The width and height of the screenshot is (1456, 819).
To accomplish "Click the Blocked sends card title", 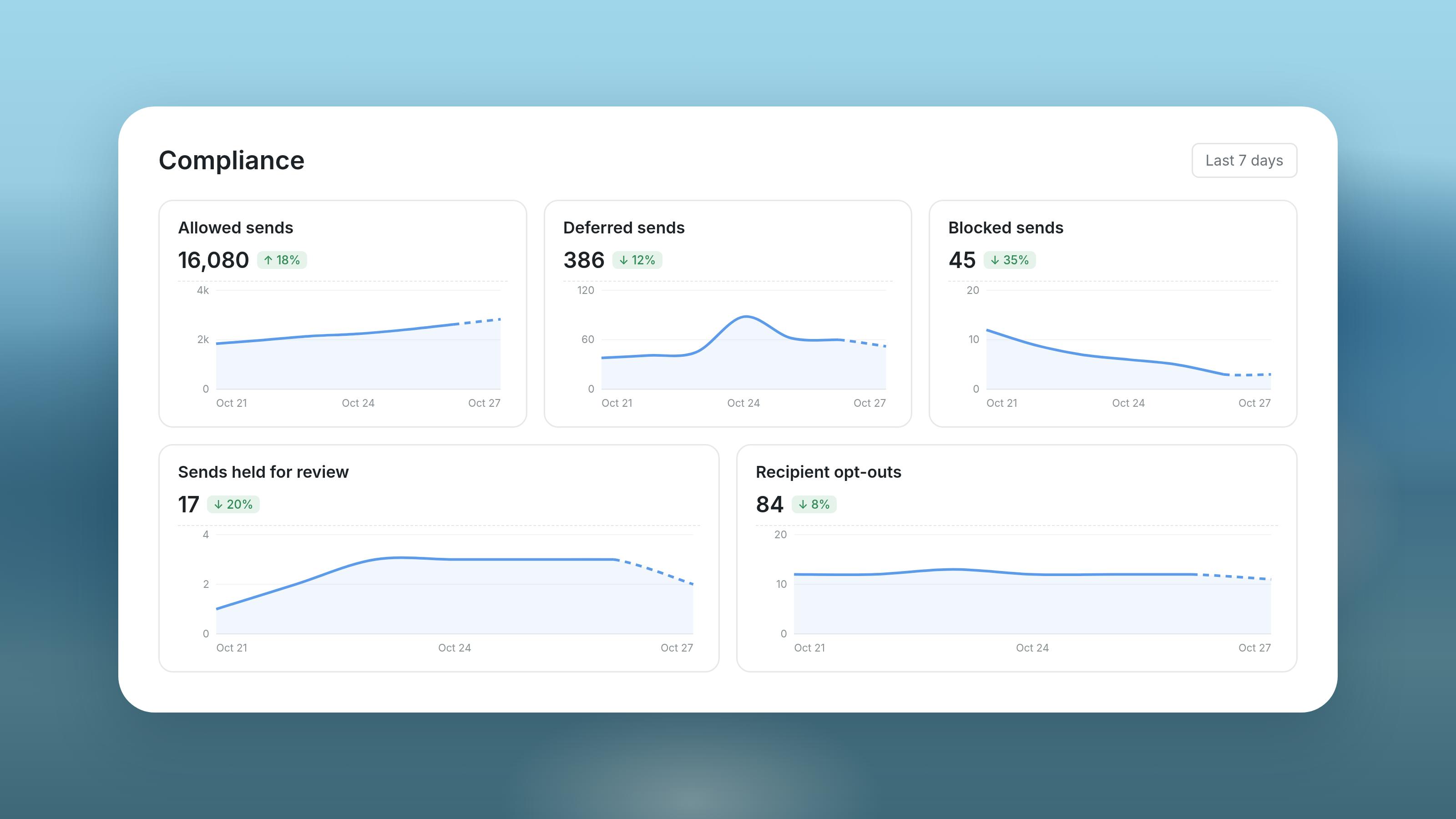I will coord(1006,228).
